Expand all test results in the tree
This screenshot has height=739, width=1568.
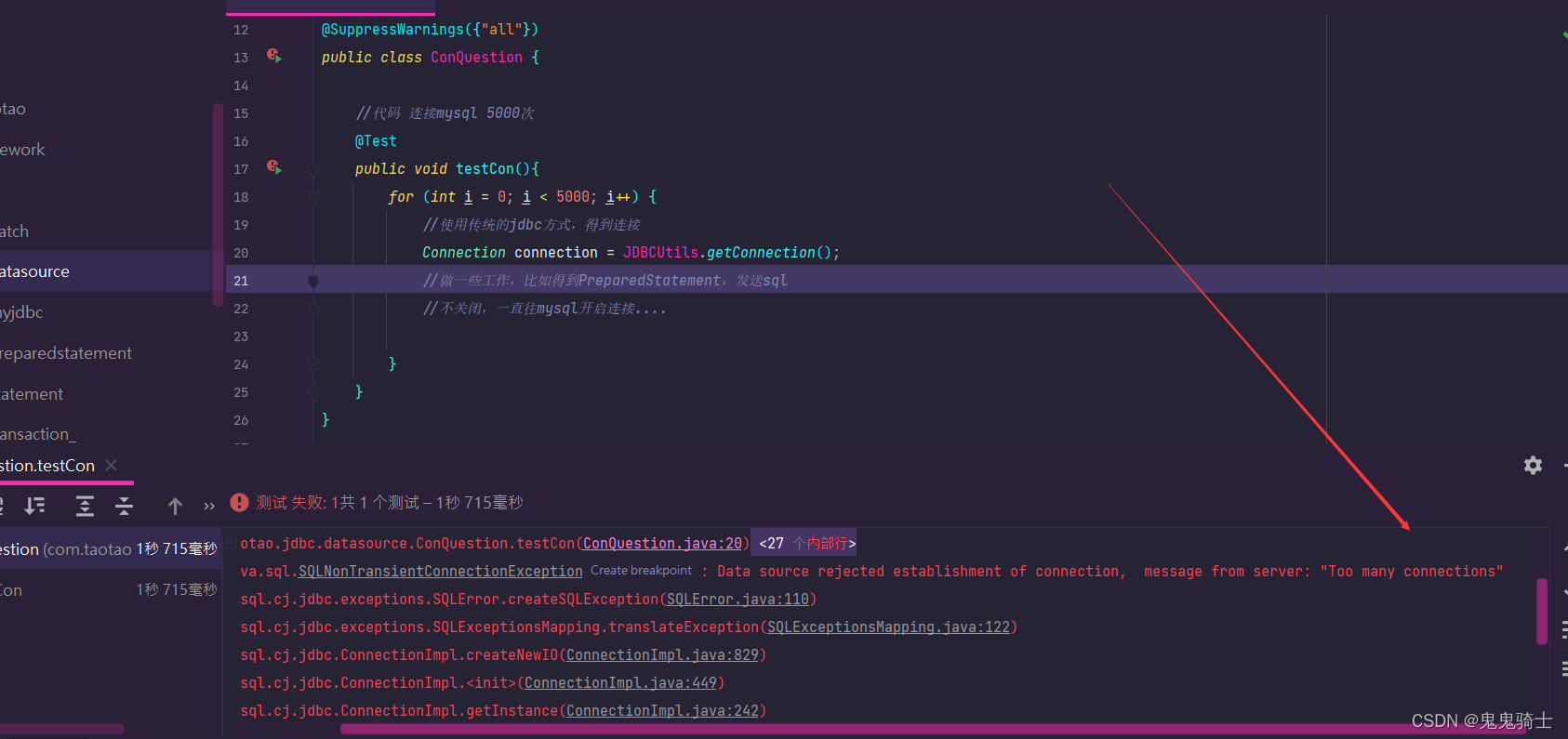point(85,506)
